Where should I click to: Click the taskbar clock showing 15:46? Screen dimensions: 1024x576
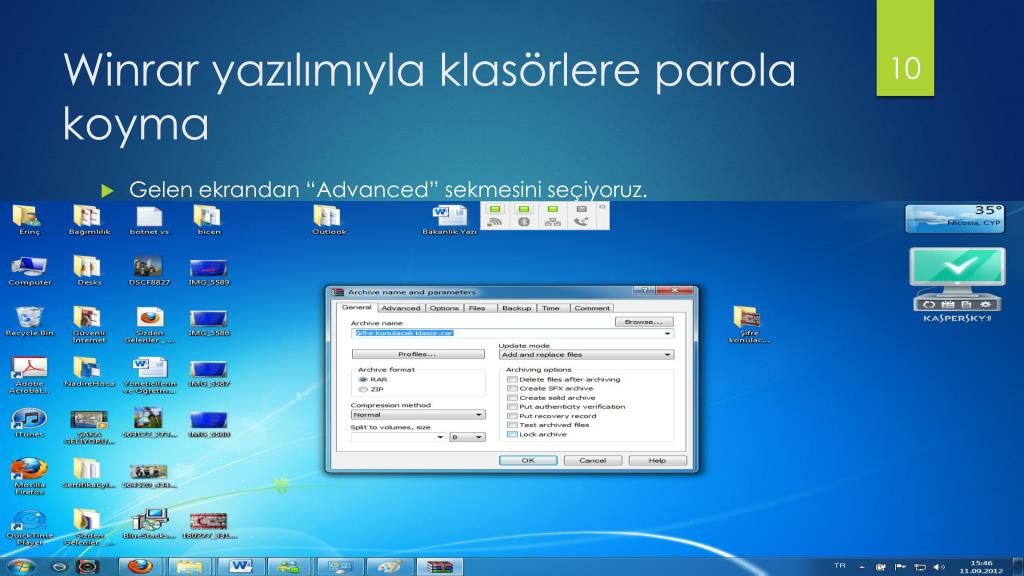tap(981, 566)
